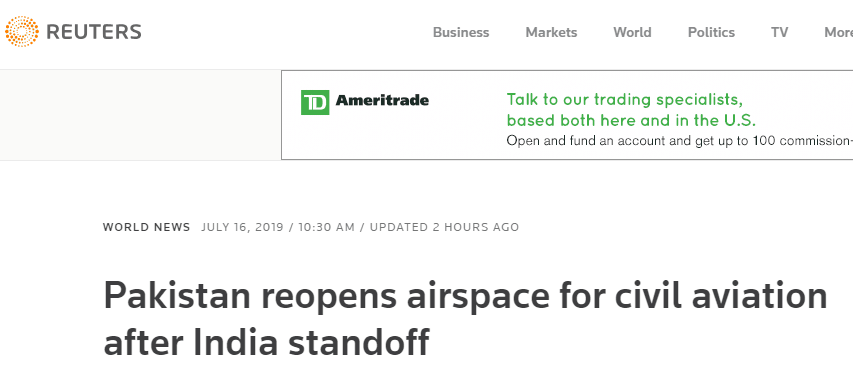Switch to the TV section
This screenshot has width=853, height=376.
(779, 33)
